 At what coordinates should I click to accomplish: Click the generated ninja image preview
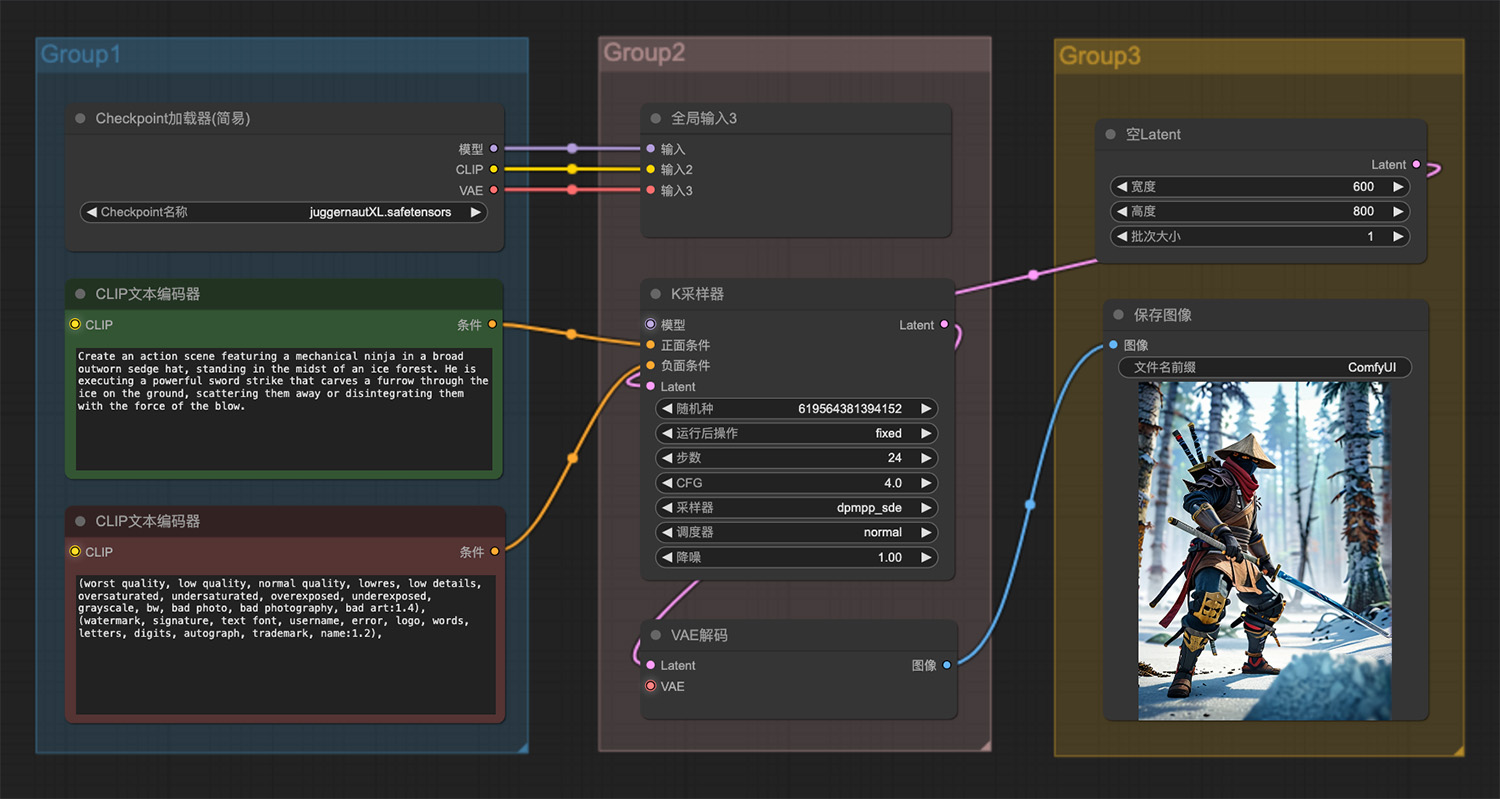click(x=1264, y=550)
